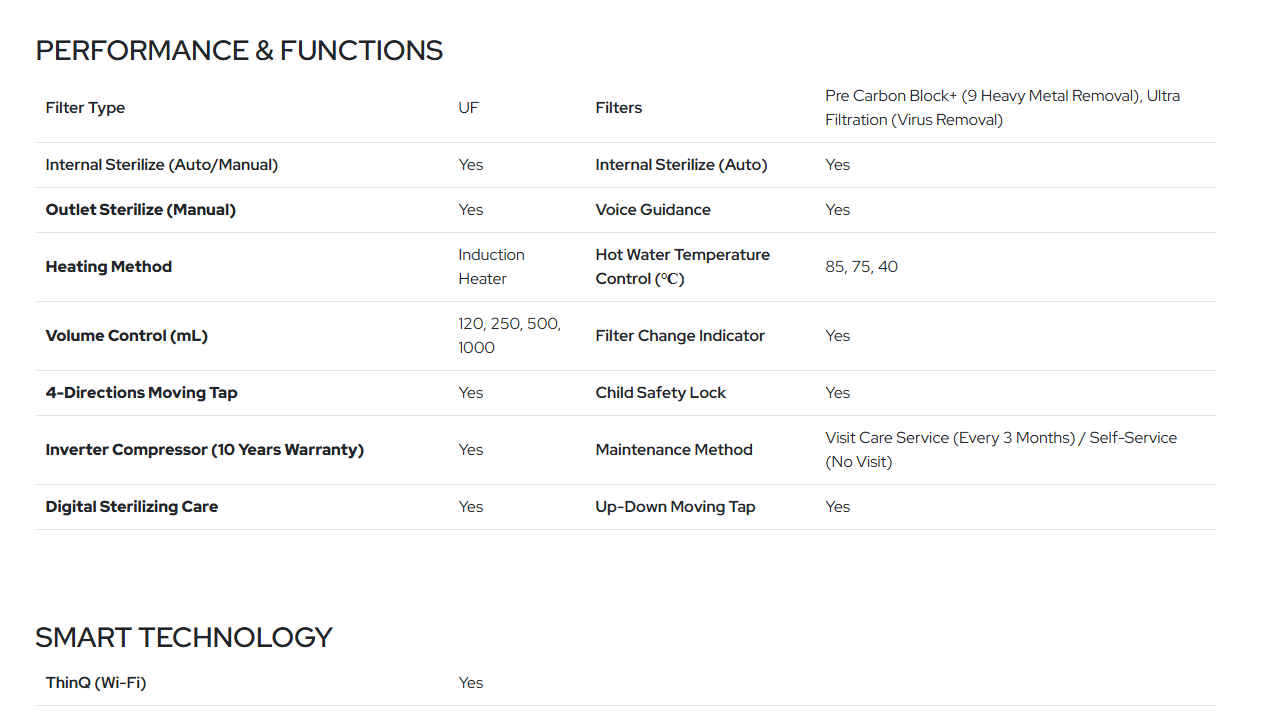Select Internal Sterilize (Auto/Manual) label
This screenshot has width=1276, height=728.
pyautogui.click(x=162, y=165)
